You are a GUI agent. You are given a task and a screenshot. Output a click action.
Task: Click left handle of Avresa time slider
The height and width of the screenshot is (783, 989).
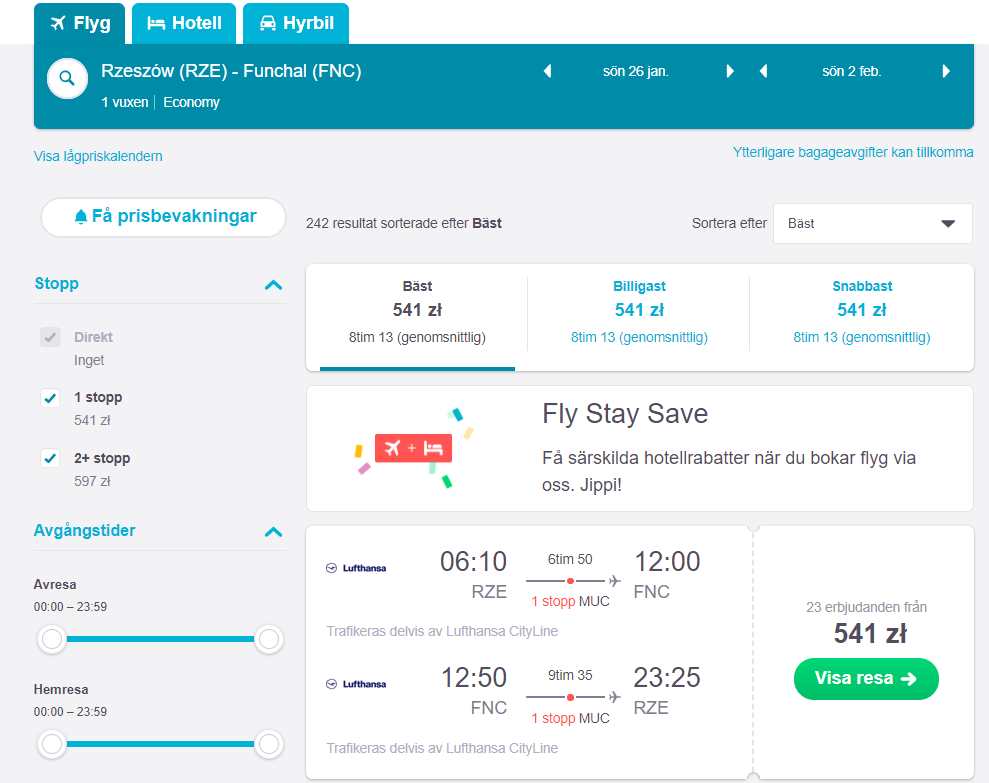52,639
